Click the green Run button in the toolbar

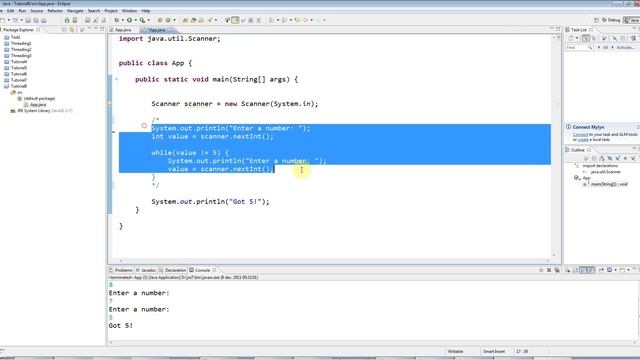[129, 20]
